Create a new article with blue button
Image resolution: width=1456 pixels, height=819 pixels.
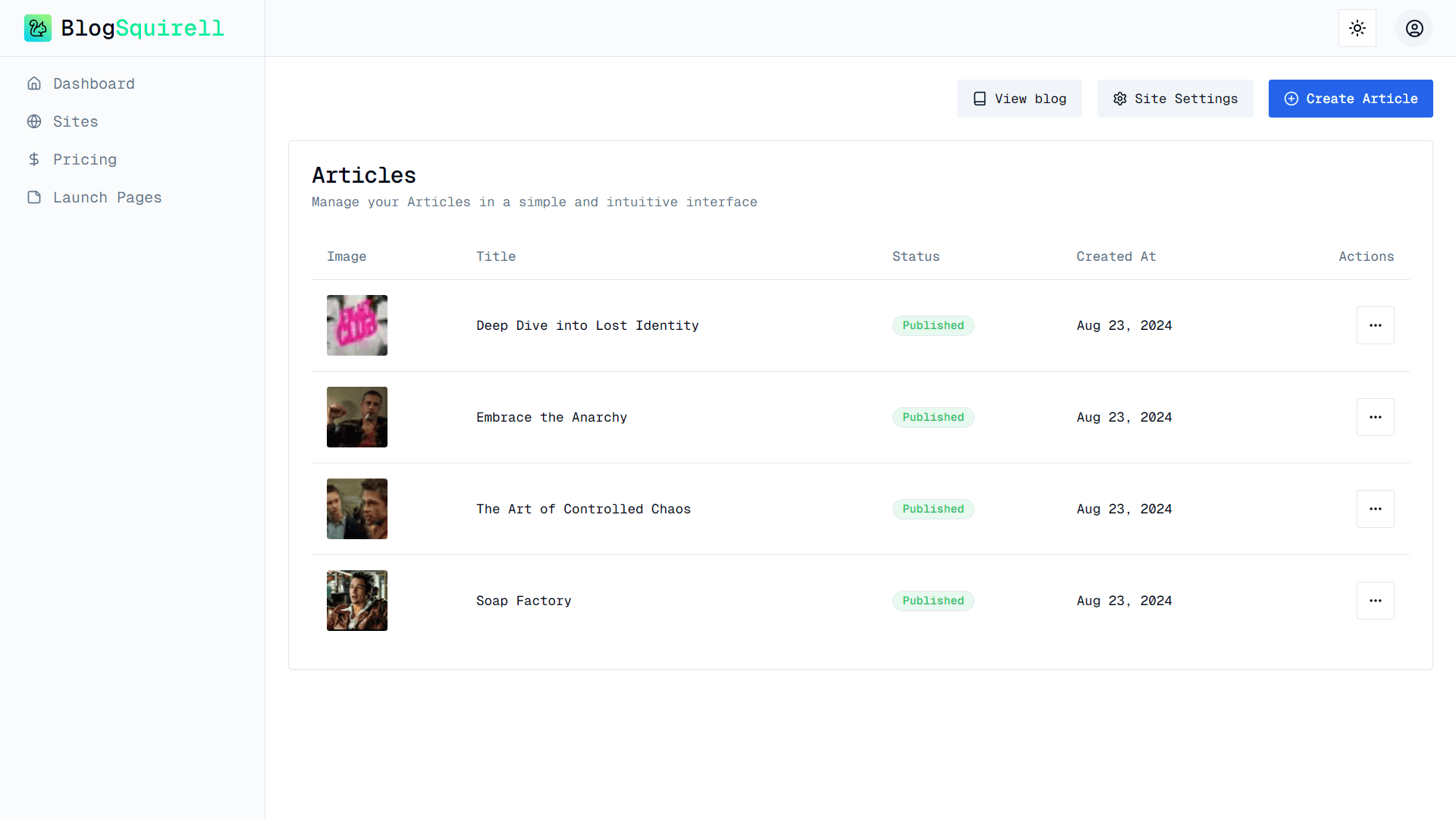click(1351, 99)
